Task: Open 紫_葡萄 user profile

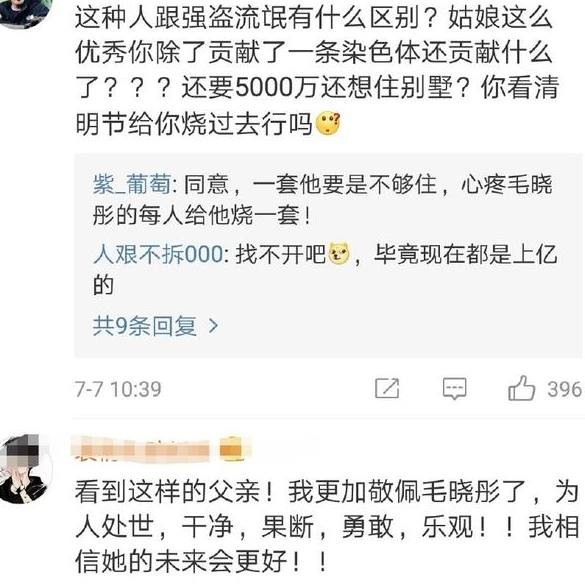Action: point(132,184)
